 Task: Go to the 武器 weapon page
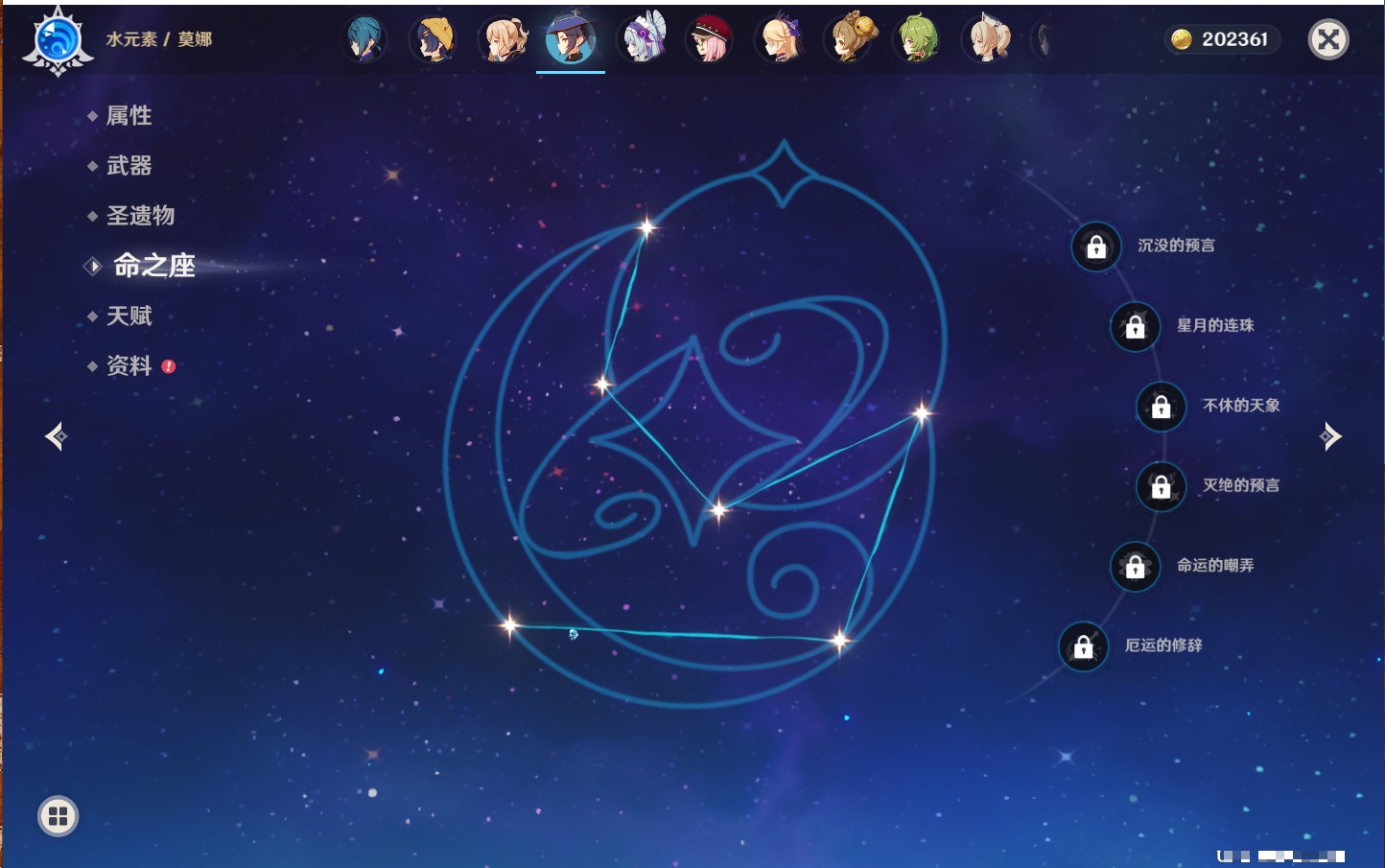click(129, 166)
